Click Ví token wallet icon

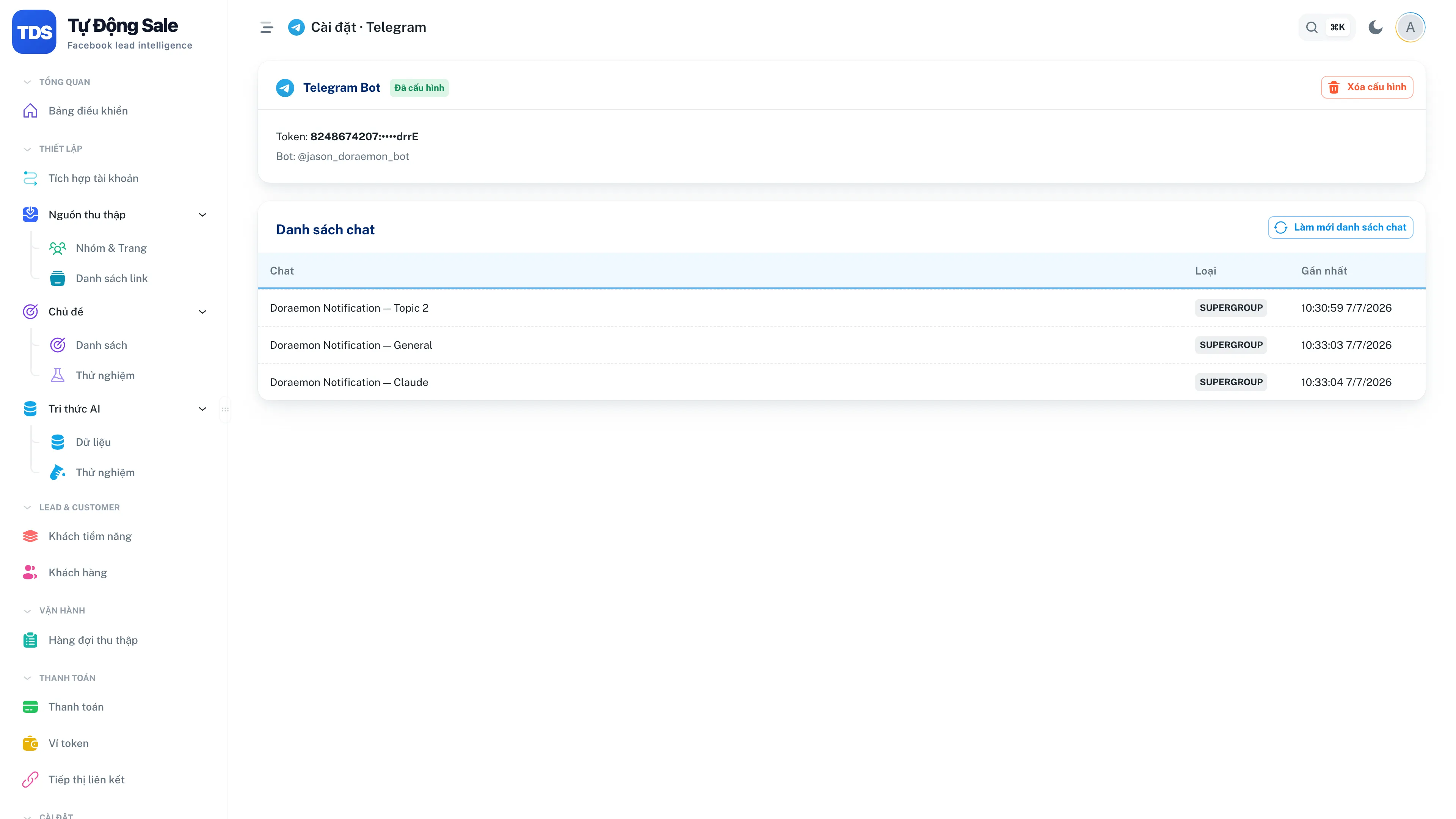coord(30,743)
